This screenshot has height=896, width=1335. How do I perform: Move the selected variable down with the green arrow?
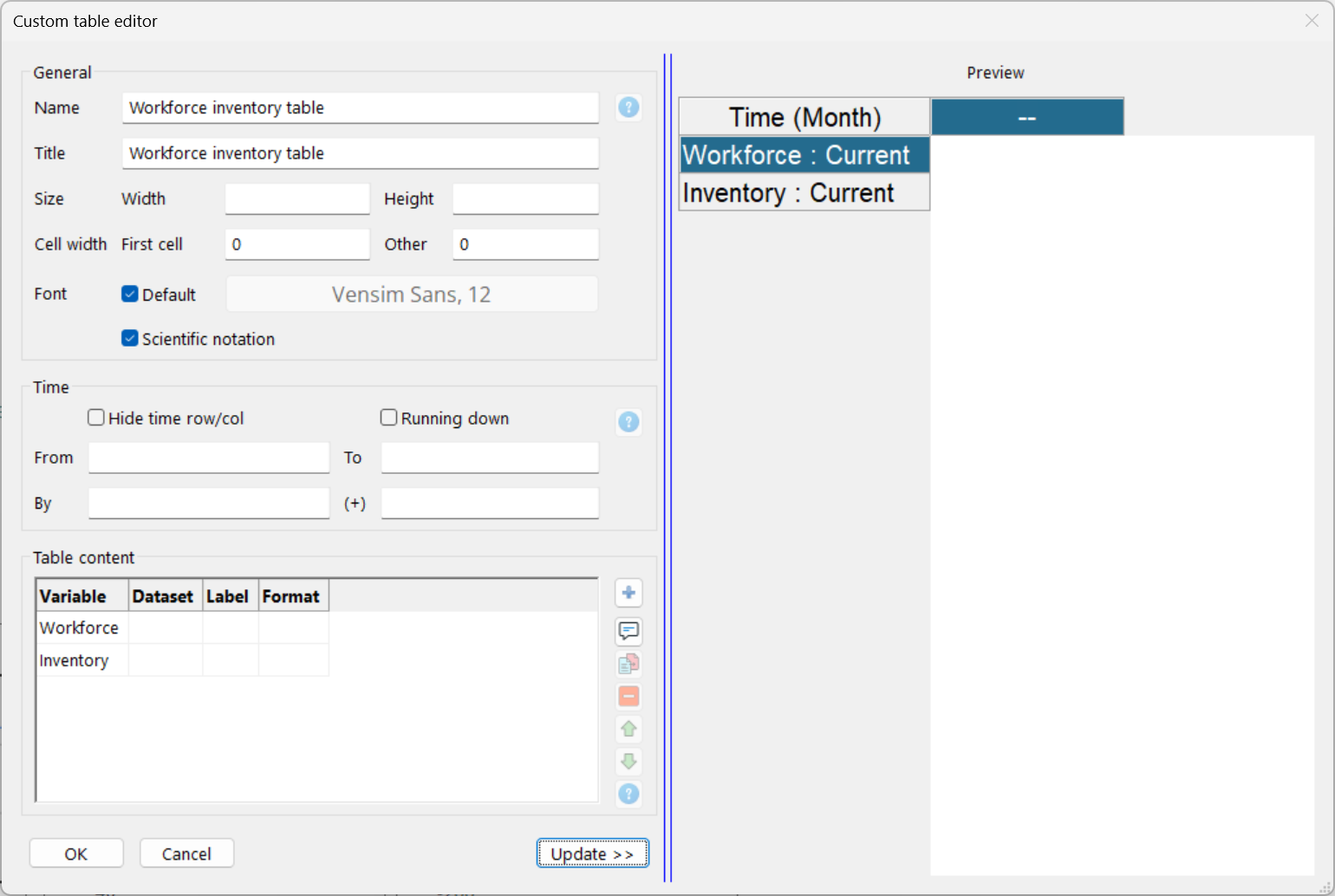click(628, 762)
